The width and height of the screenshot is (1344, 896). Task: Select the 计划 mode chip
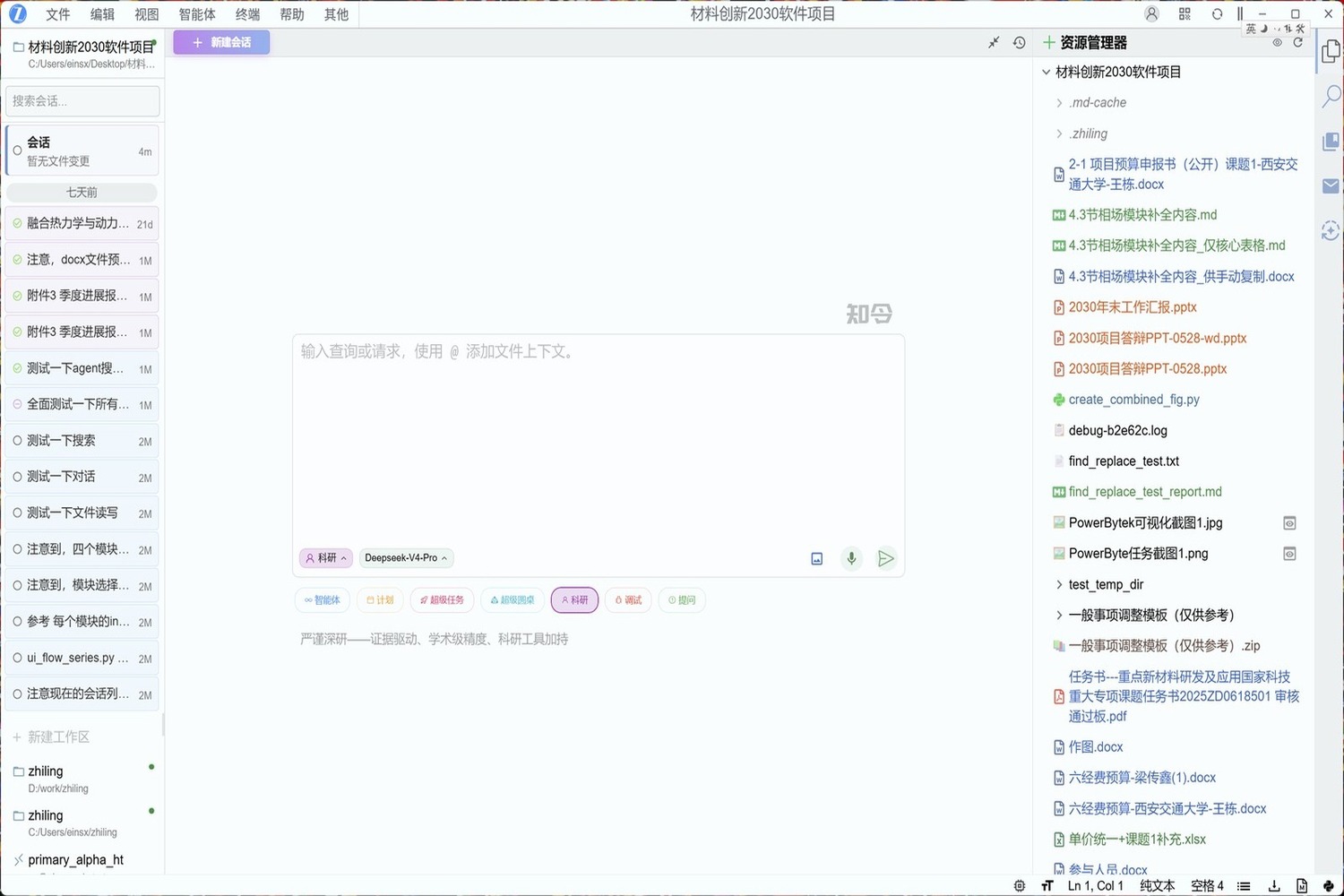[380, 600]
